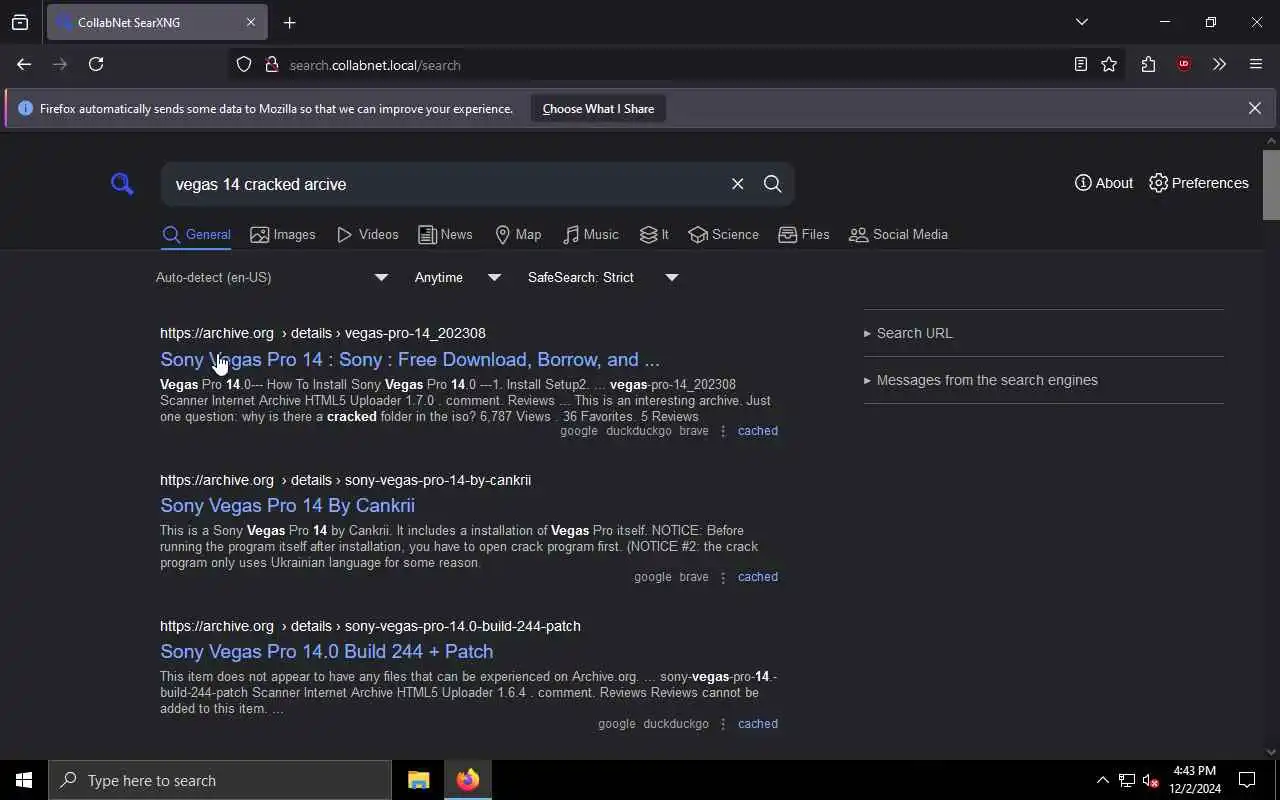Open the SafeSearch: Strict dropdown
1280x800 pixels.
603,277
